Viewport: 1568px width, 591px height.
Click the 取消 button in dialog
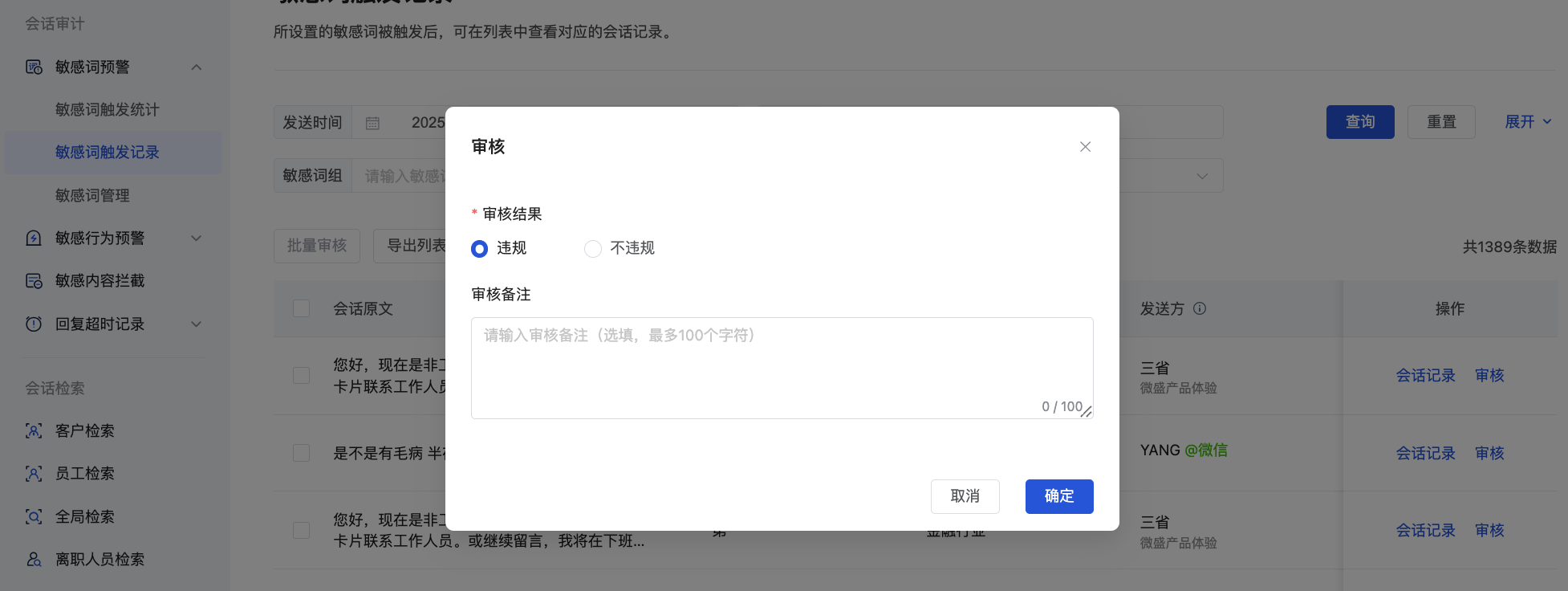[x=965, y=496]
